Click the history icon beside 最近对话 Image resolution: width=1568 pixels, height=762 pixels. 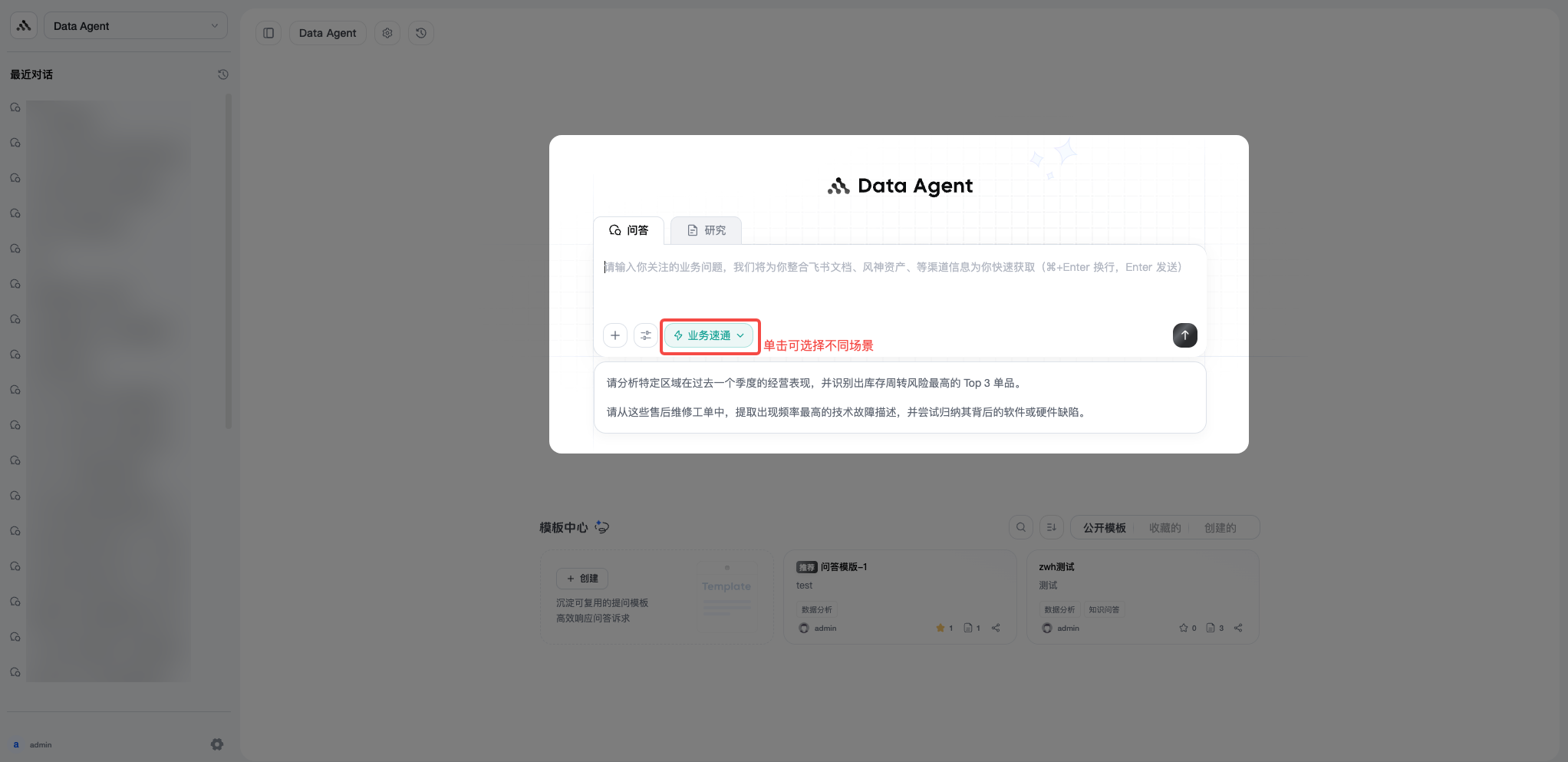tap(223, 74)
